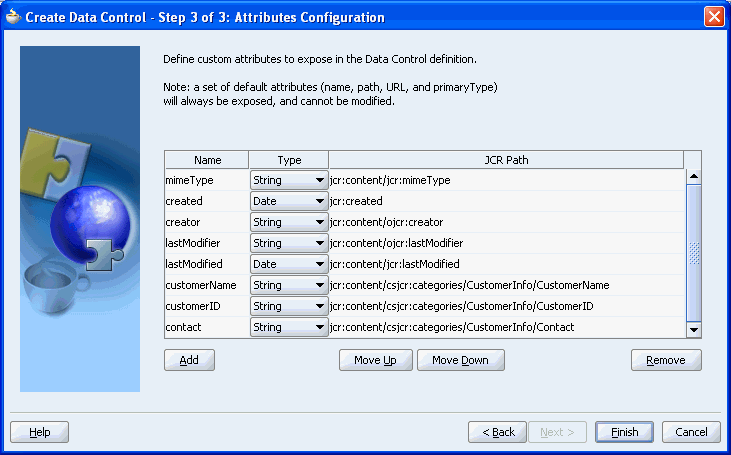Open Type dropdown for contact row
Screen dimensions: 731x455
coord(289,327)
